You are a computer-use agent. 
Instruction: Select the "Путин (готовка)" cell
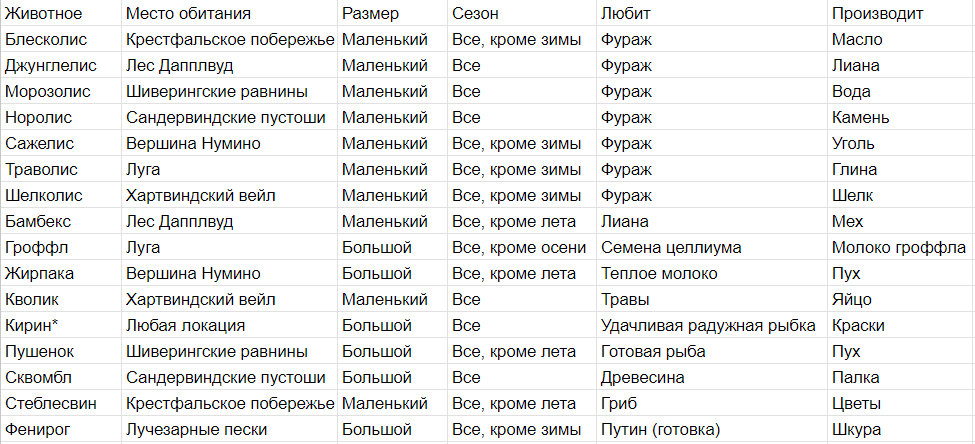tap(660, 430)
